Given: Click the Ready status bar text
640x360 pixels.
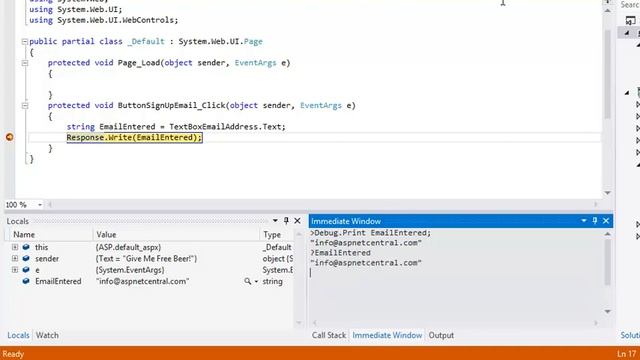Looking at the screenshot, I should 13,354.
